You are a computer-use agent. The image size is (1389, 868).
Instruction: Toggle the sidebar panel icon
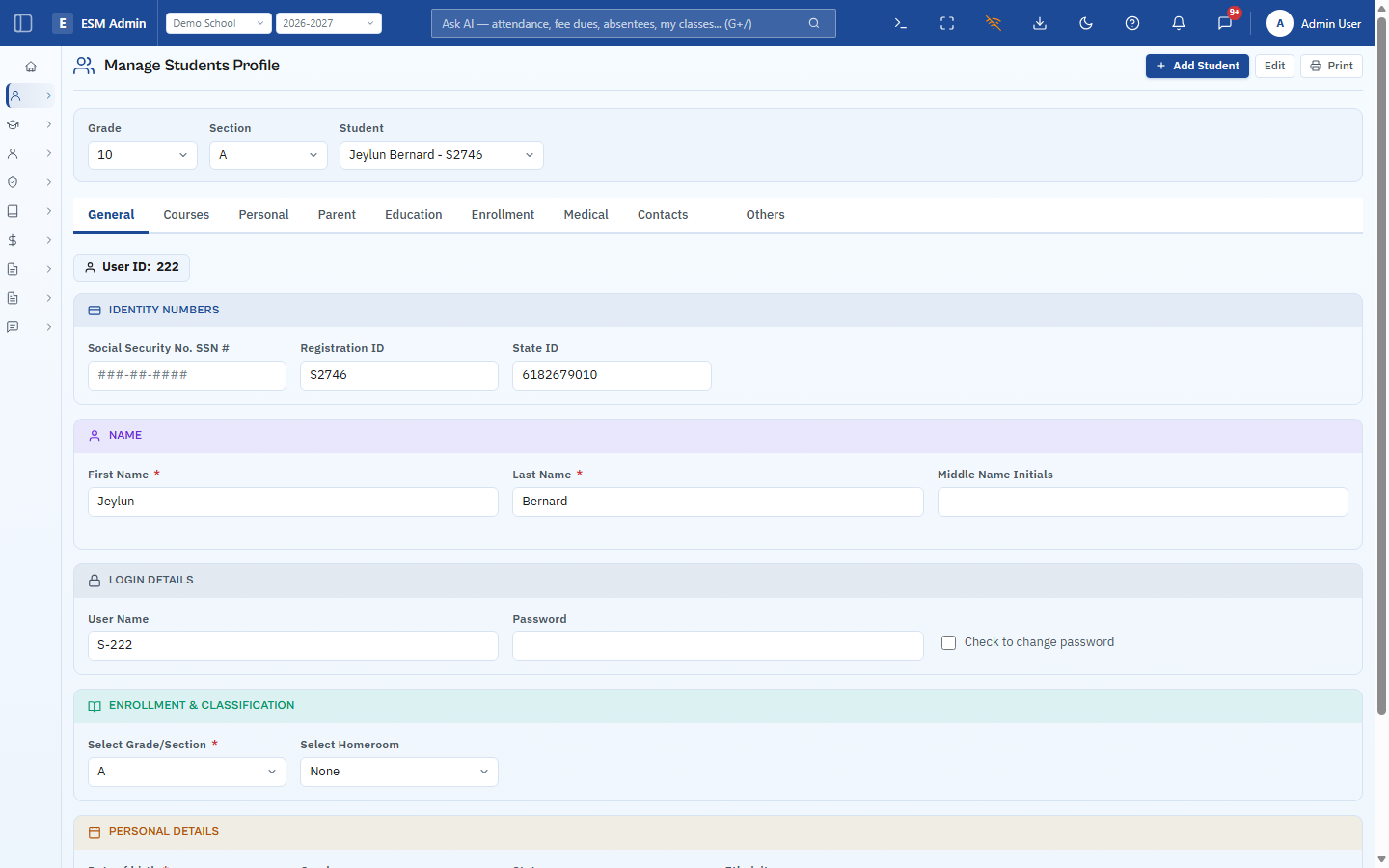point(23,23)
